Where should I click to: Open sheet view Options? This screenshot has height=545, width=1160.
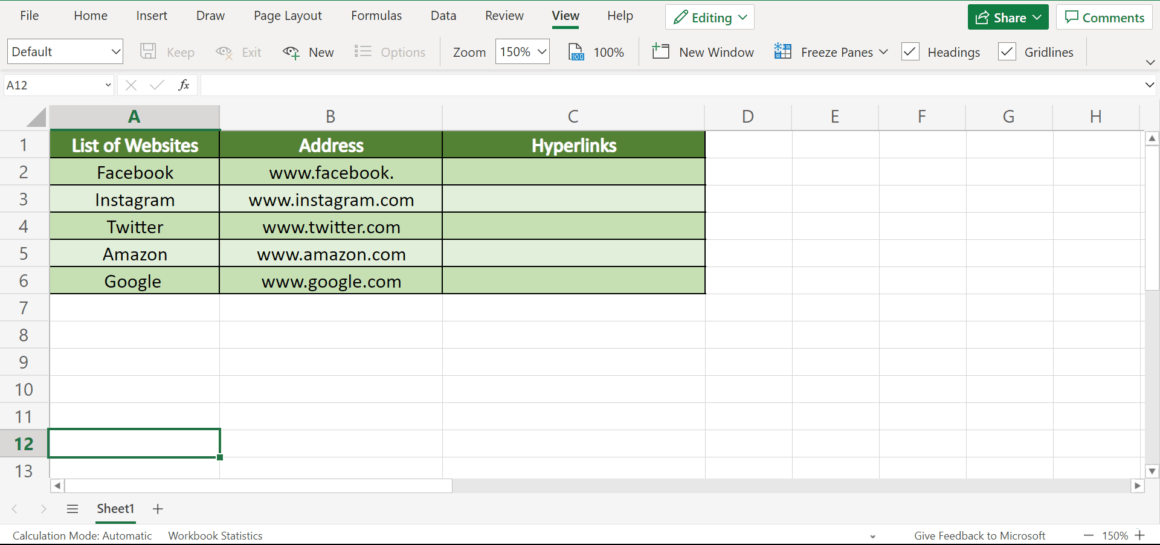[x=389, y=52]
